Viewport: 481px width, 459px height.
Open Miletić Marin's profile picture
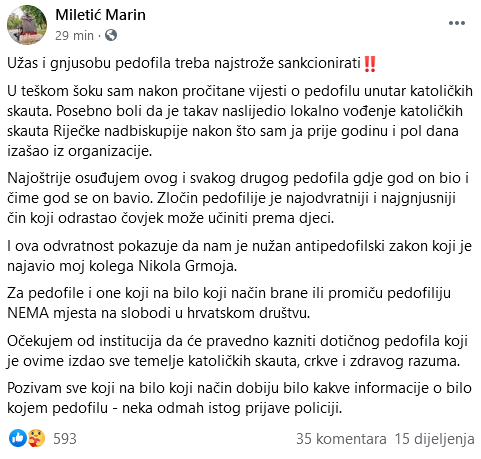[27, 25]
